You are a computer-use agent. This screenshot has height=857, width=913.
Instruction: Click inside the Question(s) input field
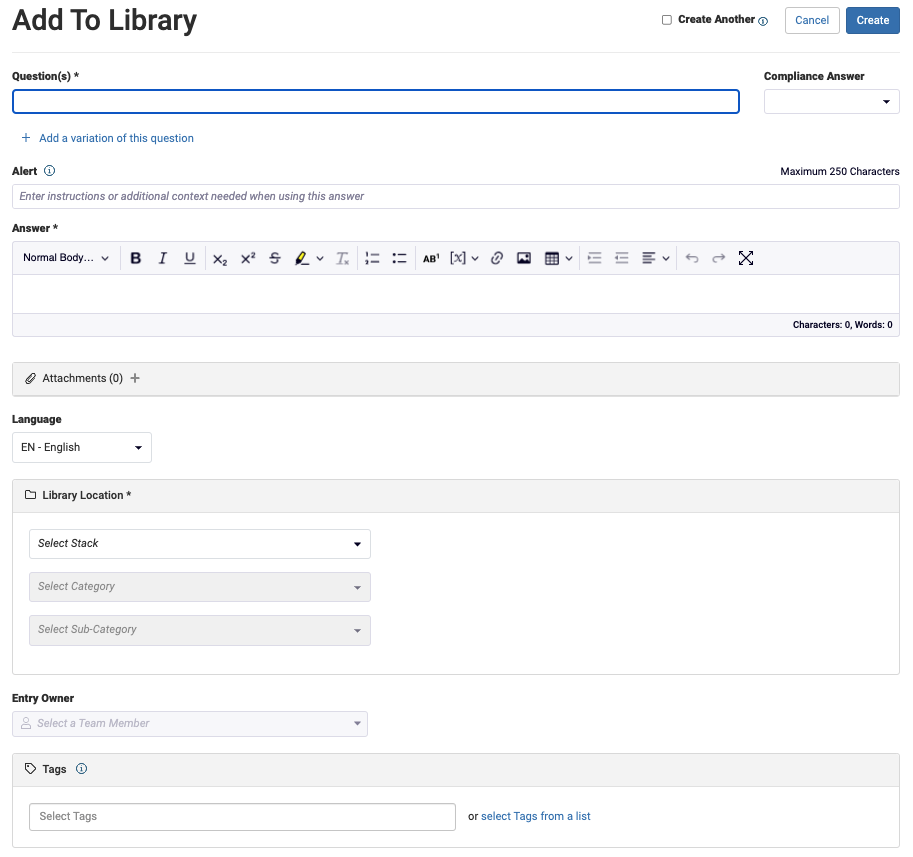pos(375,101)
